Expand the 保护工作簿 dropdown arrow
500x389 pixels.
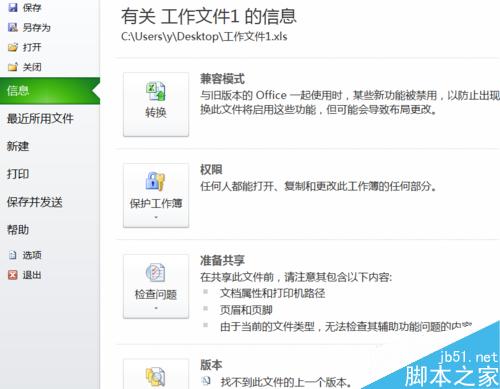point(156,217)
